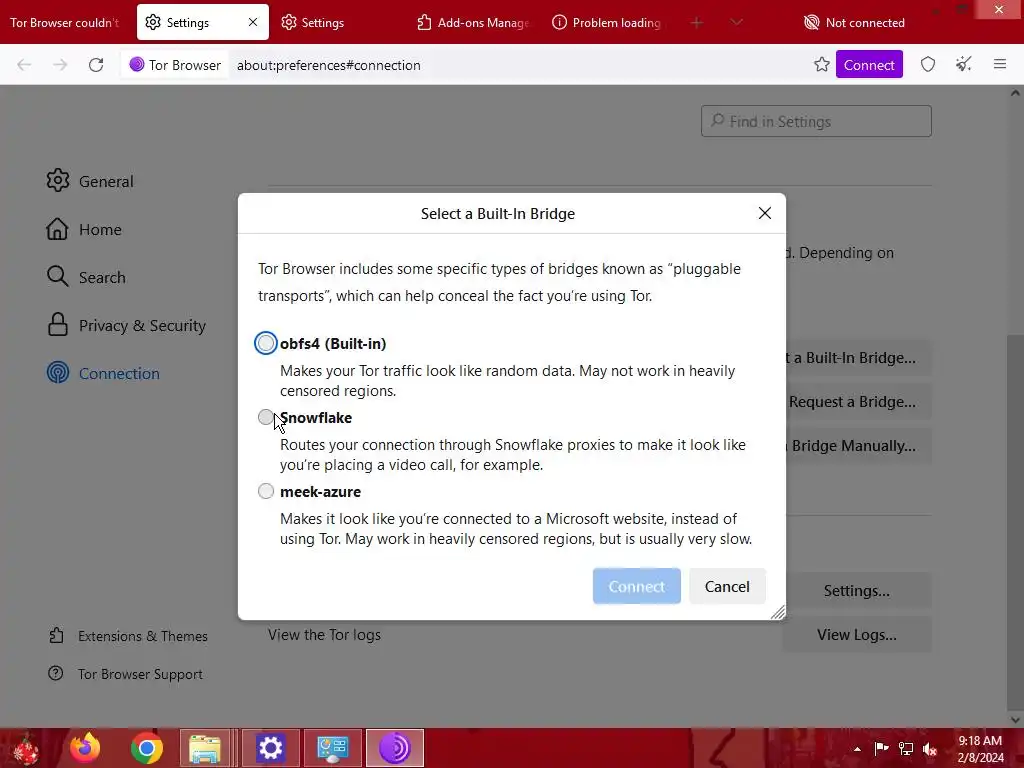Viewport: 1024px width, 768px height.
Task: Open the General settings category
Action: pyautogui.click(x=90, y=181)
